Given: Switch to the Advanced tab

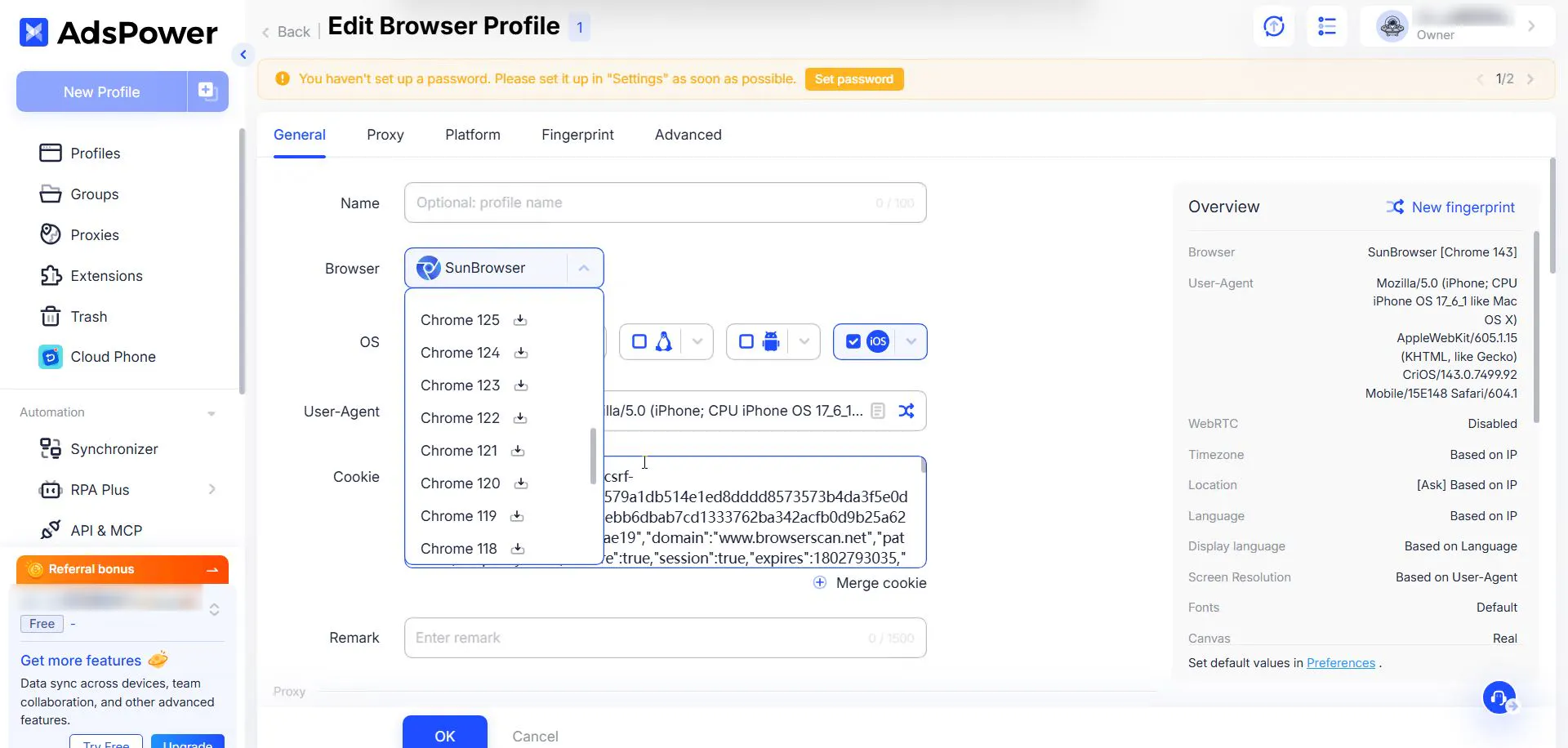Looking at the screenshot, I should click(x=688, y=135).
